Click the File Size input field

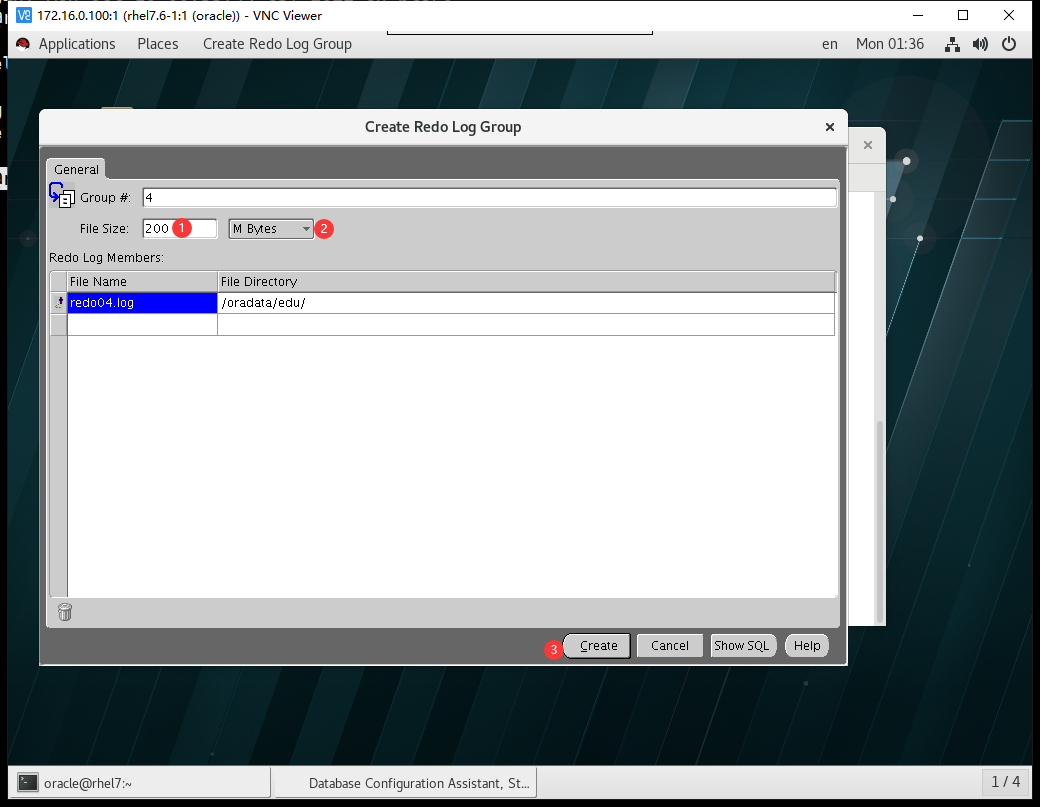click(x=180, y=229)
